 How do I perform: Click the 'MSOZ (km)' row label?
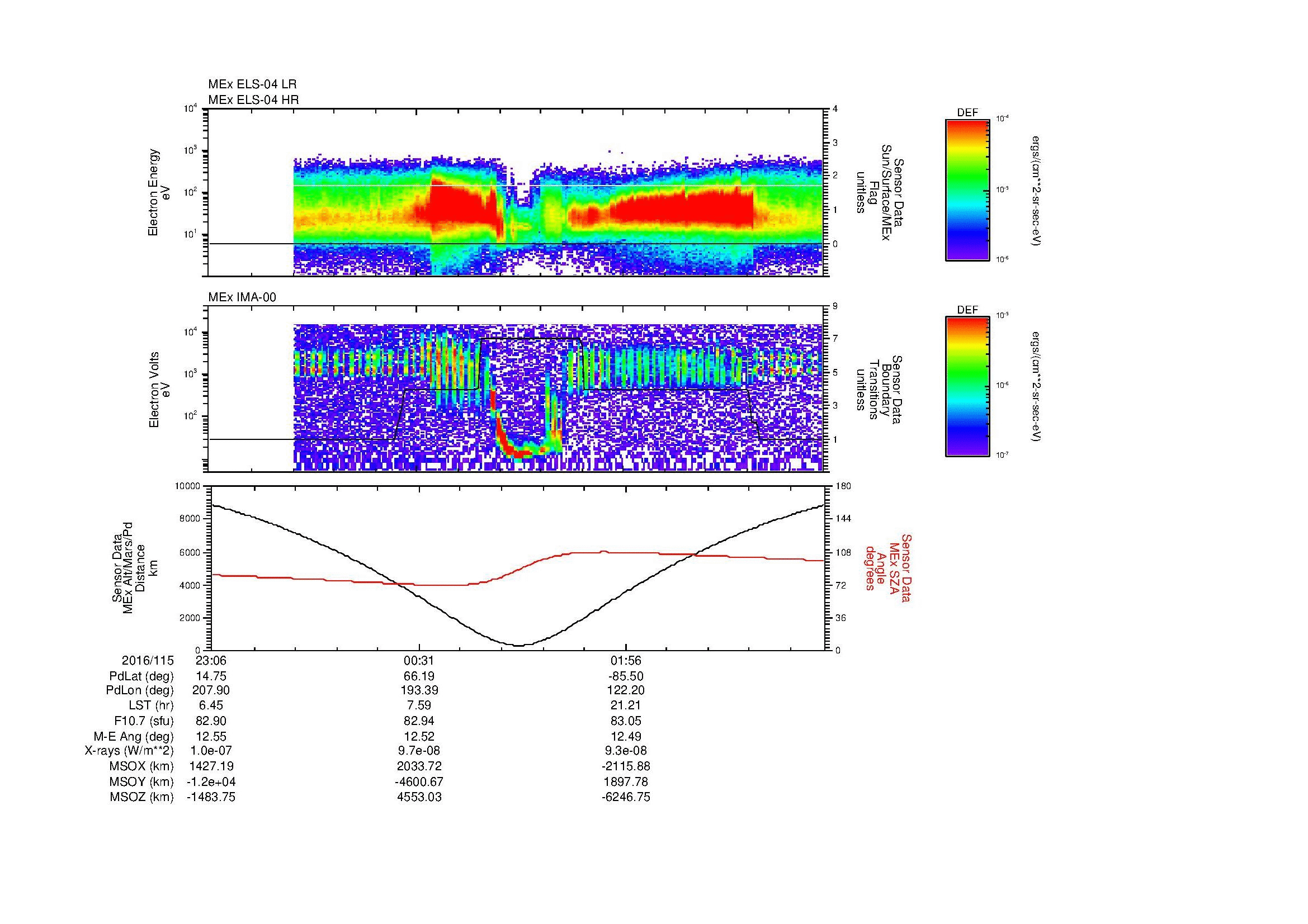(x=141, y=797)
